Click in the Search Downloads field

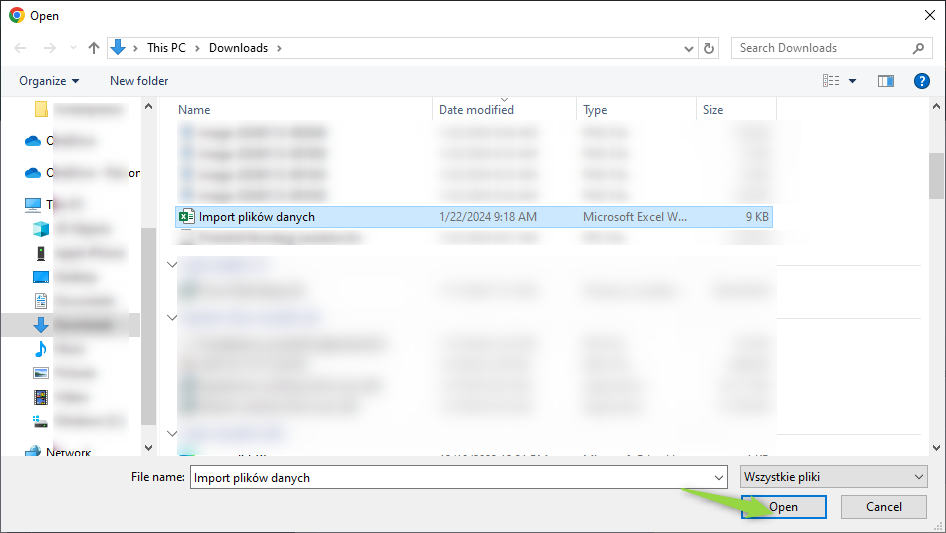[x=820, y=48]
